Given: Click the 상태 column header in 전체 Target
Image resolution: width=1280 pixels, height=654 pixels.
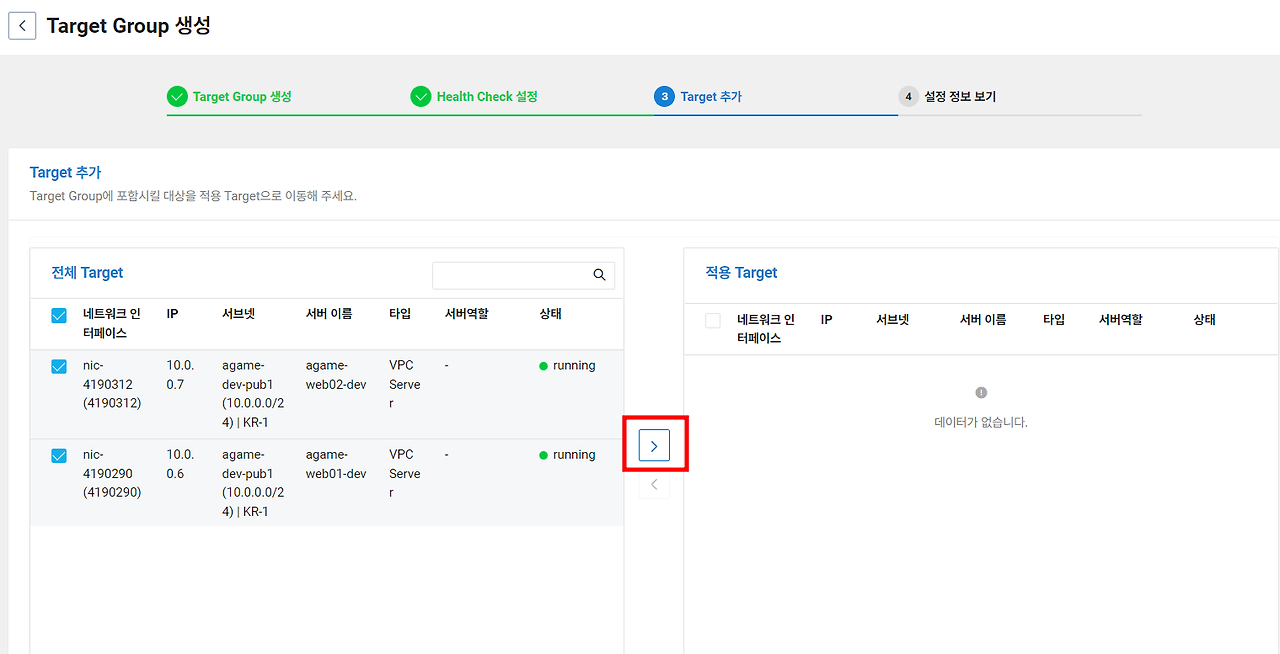Looking at the screenshot, I should click(x=550, y=314).
